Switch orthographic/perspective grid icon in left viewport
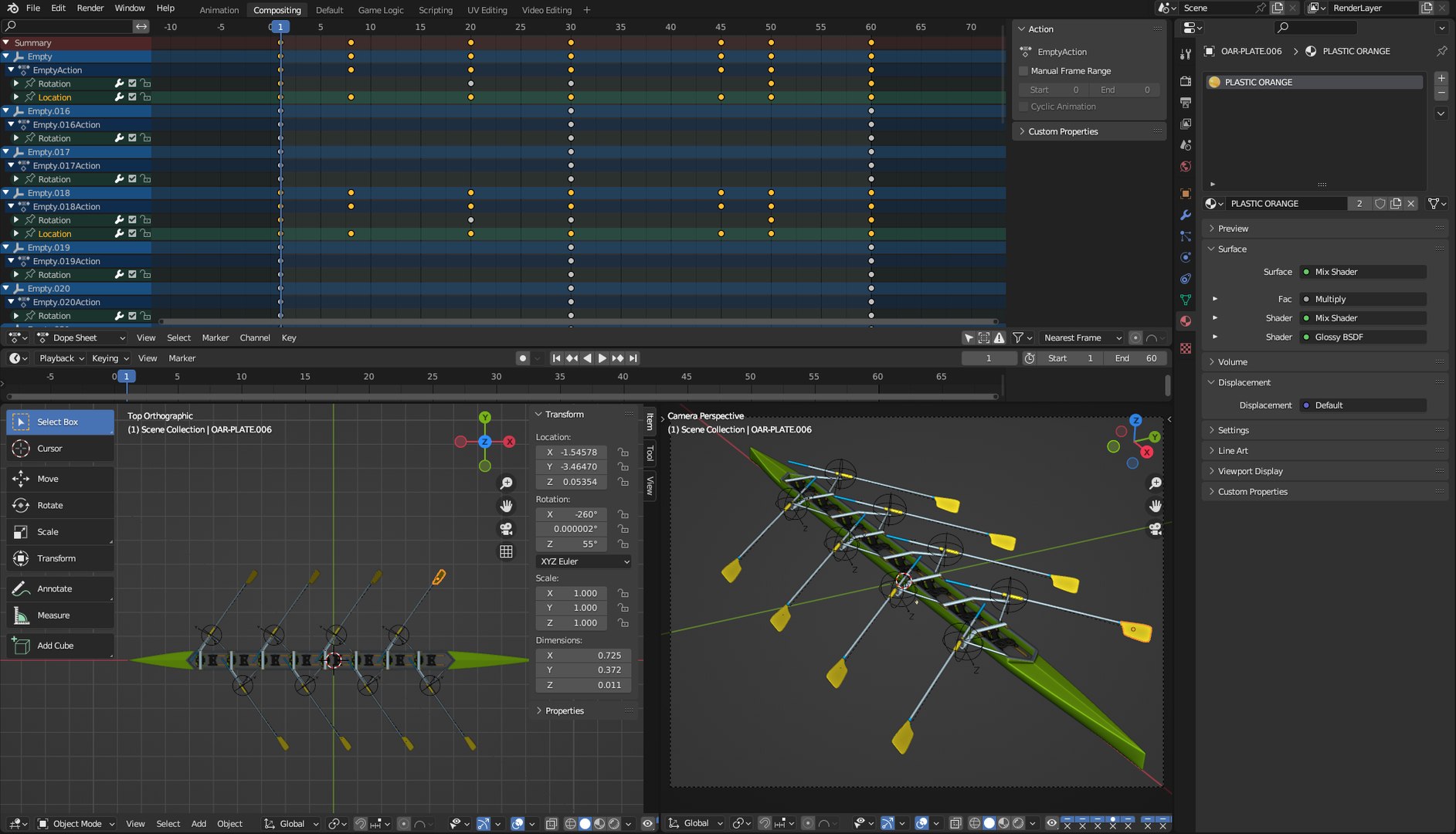 (506, 551)
